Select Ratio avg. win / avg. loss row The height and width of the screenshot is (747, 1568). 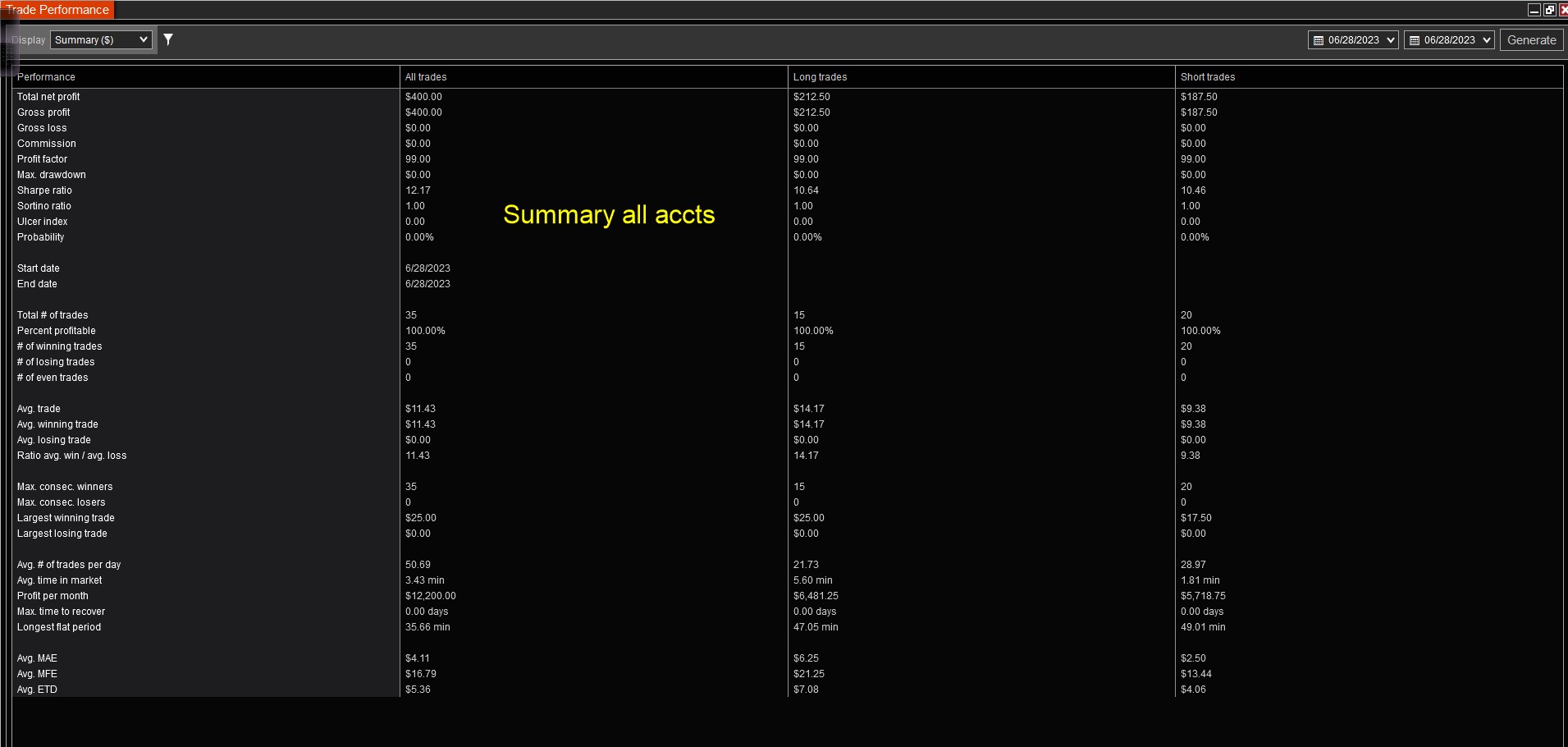[x=72, y=456]
